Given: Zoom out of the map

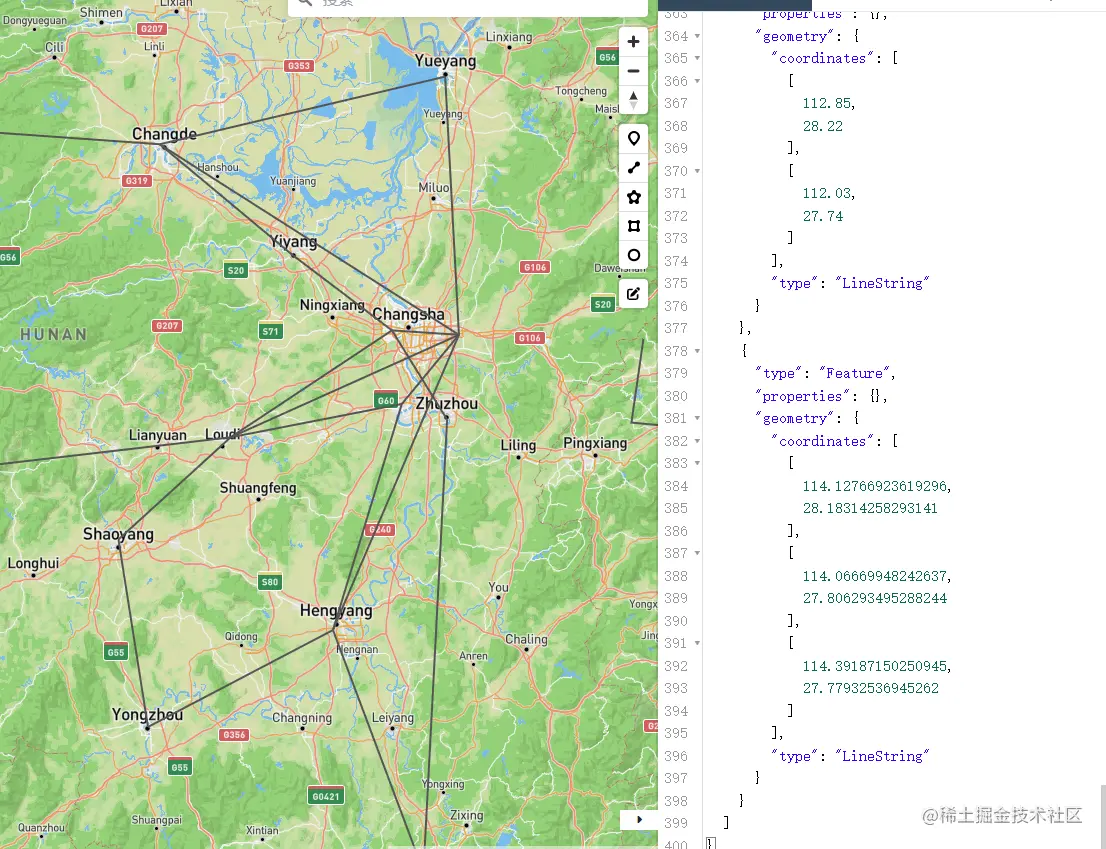Looking at the screenshot, I should pos(633,71).
